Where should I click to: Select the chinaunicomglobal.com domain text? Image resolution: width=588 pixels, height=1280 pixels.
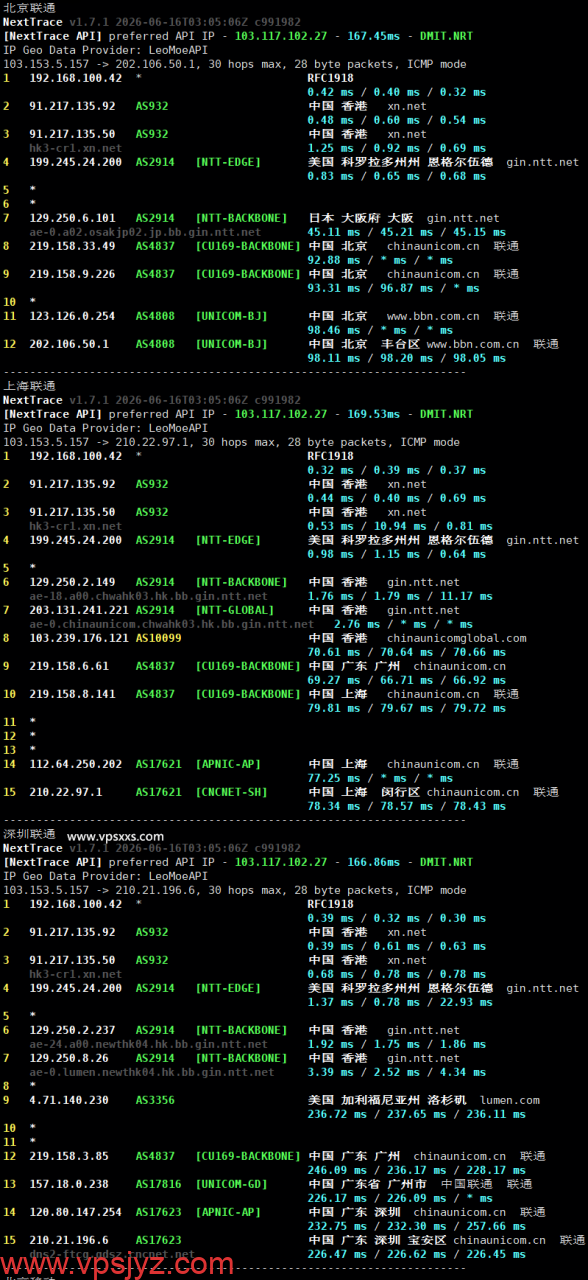click(x=456, y=638)
